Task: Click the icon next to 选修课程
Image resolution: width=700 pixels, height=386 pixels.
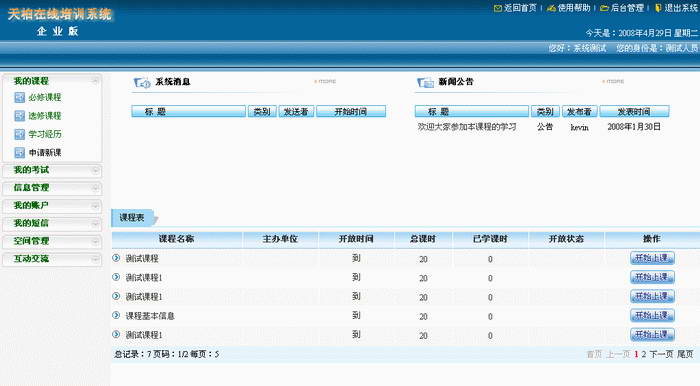Action: tap(20, 116)
